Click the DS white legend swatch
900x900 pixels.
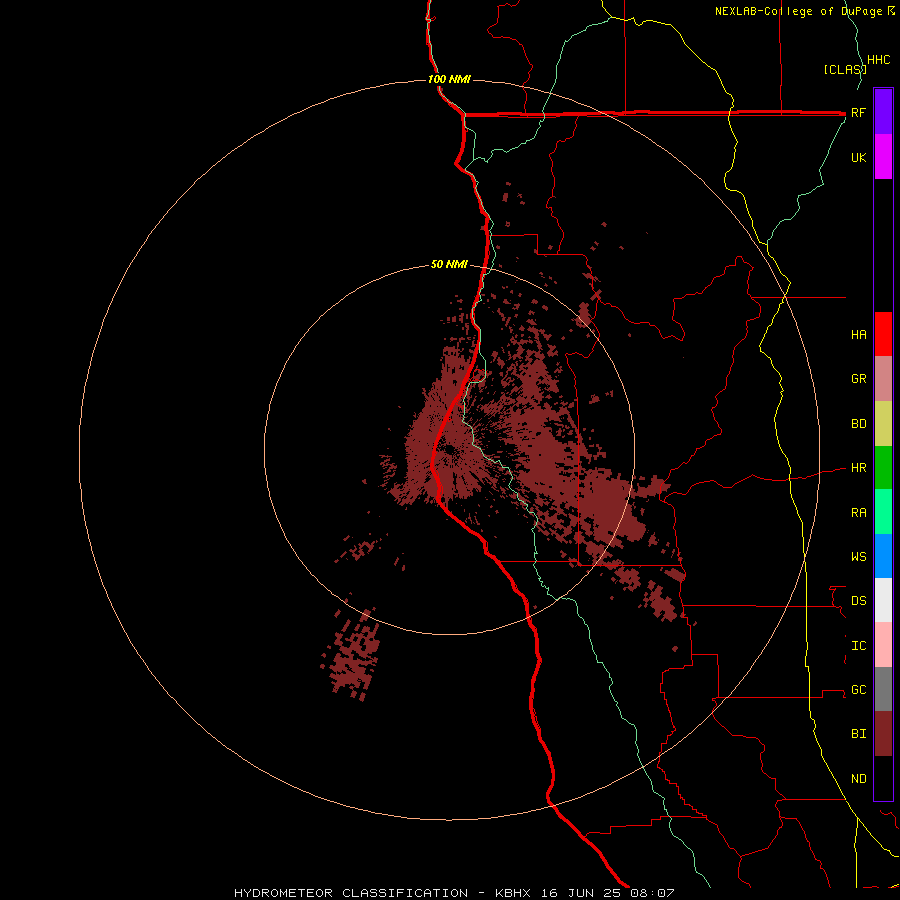[x=883, y=600]
